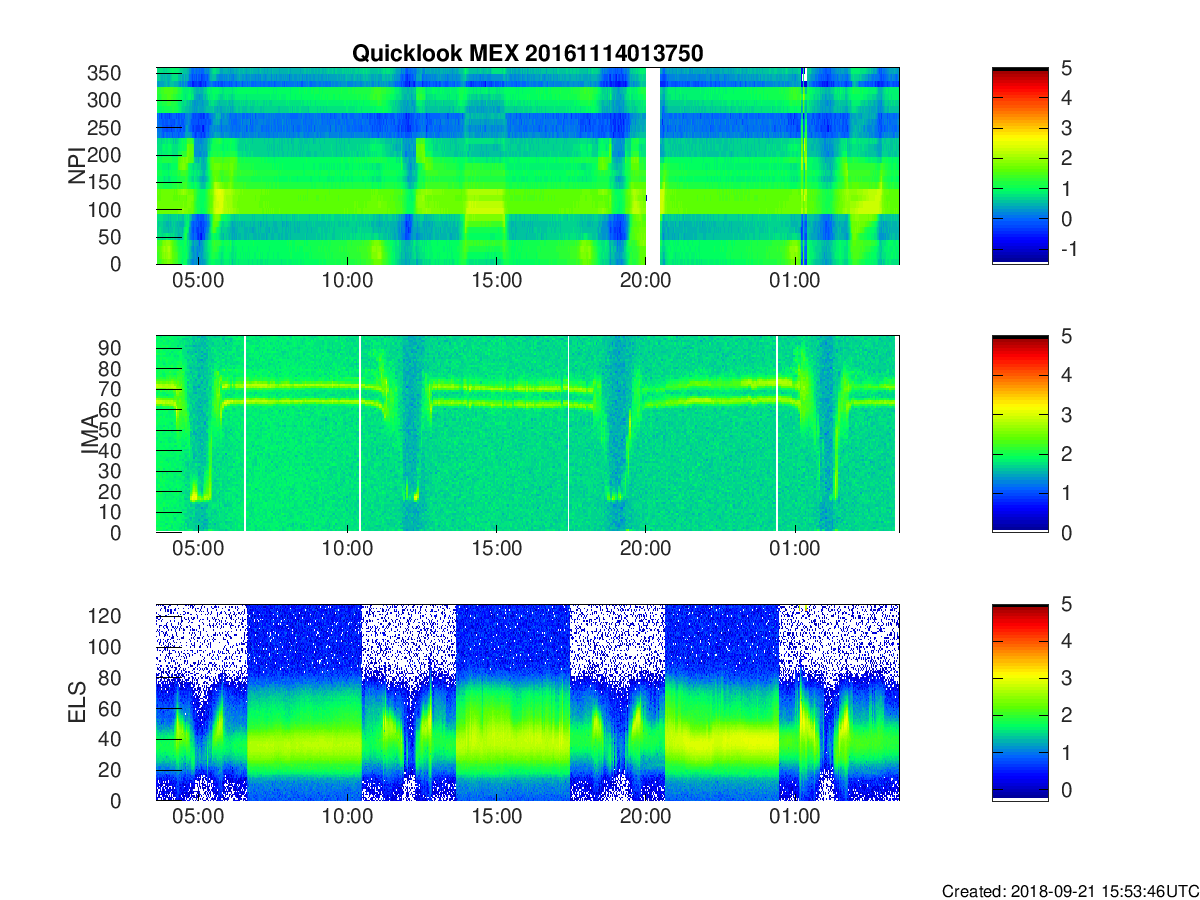Select the Created 2018-09-21 timestamp text
The image size is (1200, 900).
tap(1070, 890)
